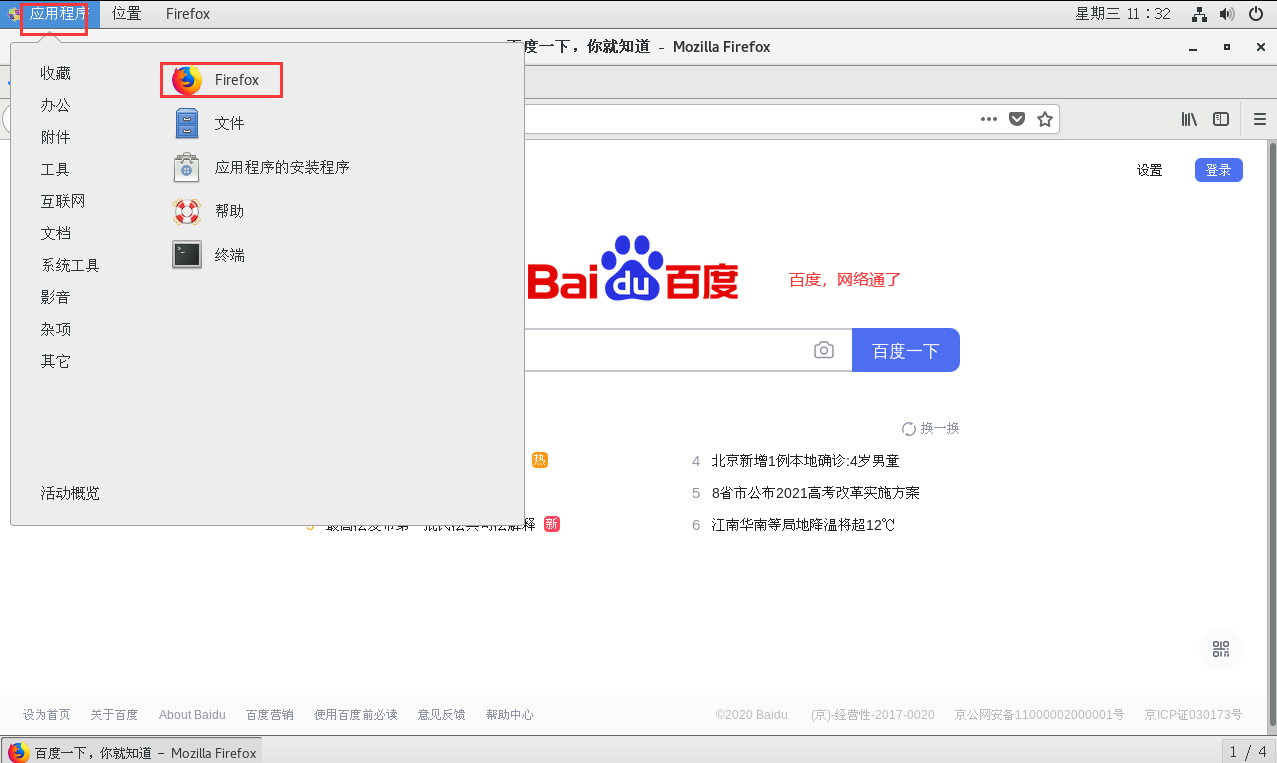
Task: Click the (京)-经营性-2017-0020 link
Action: click(x=872, y=714)
